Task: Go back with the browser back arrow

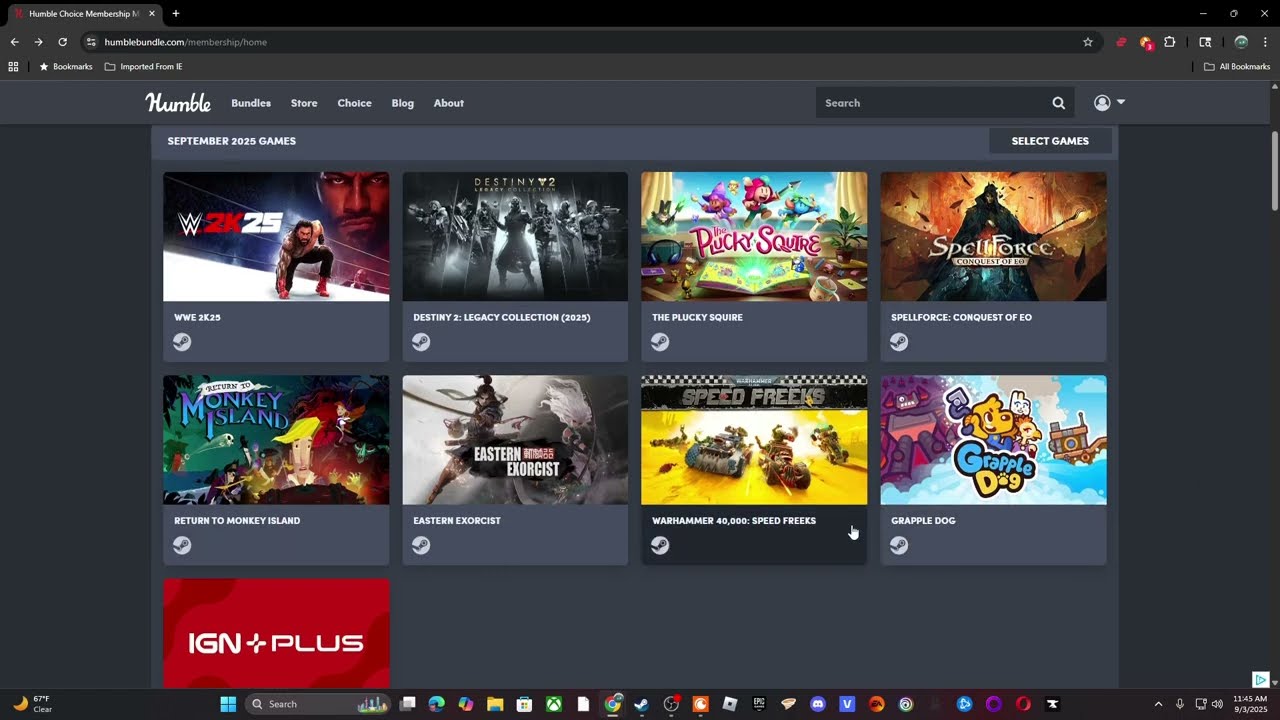Action: 14,42
